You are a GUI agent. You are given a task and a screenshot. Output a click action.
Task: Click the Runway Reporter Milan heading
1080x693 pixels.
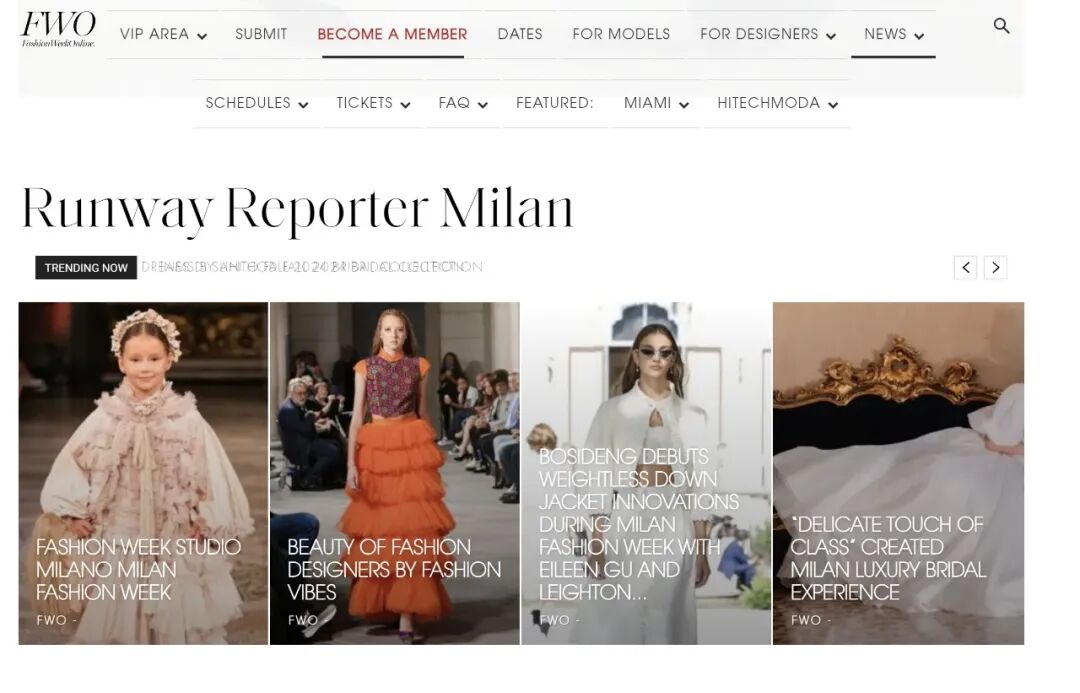point(298,208)
